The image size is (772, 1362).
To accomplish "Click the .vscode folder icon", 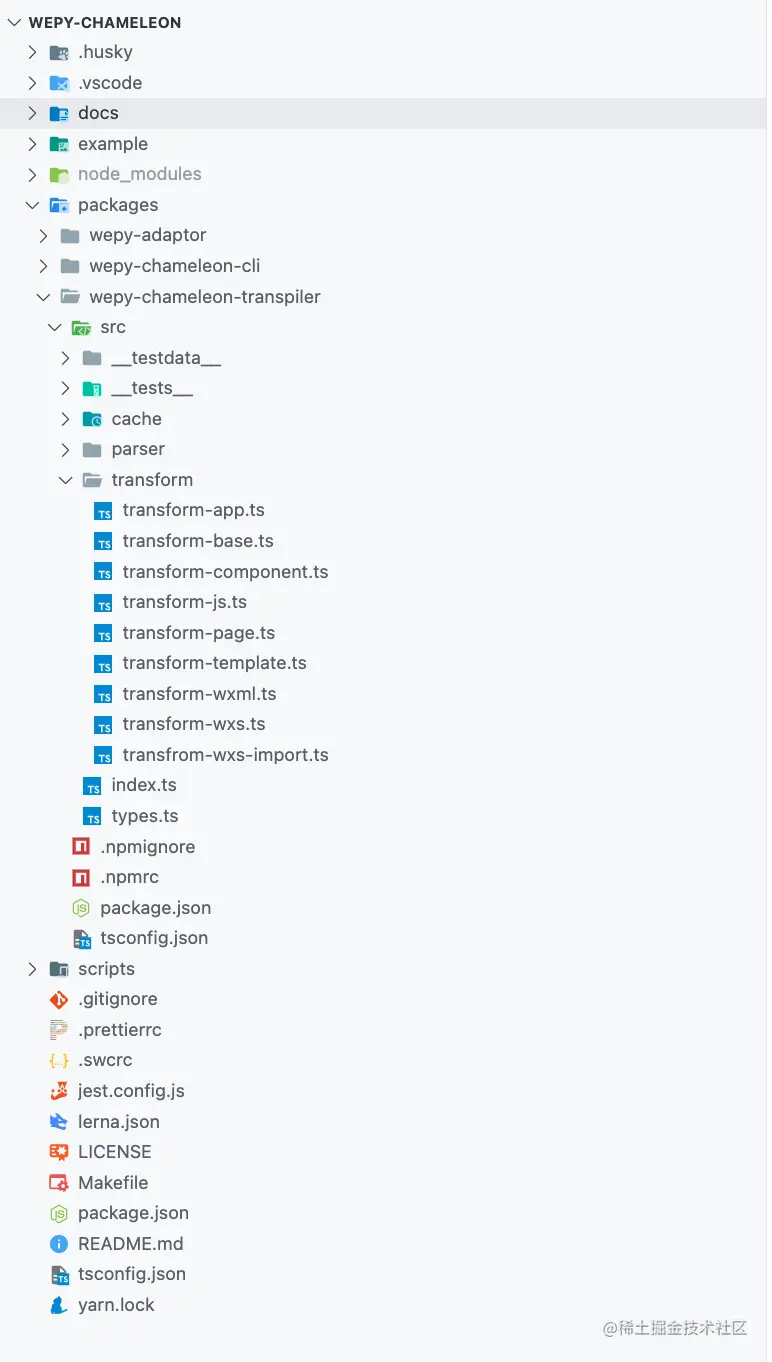I will [x=59, y=83].
